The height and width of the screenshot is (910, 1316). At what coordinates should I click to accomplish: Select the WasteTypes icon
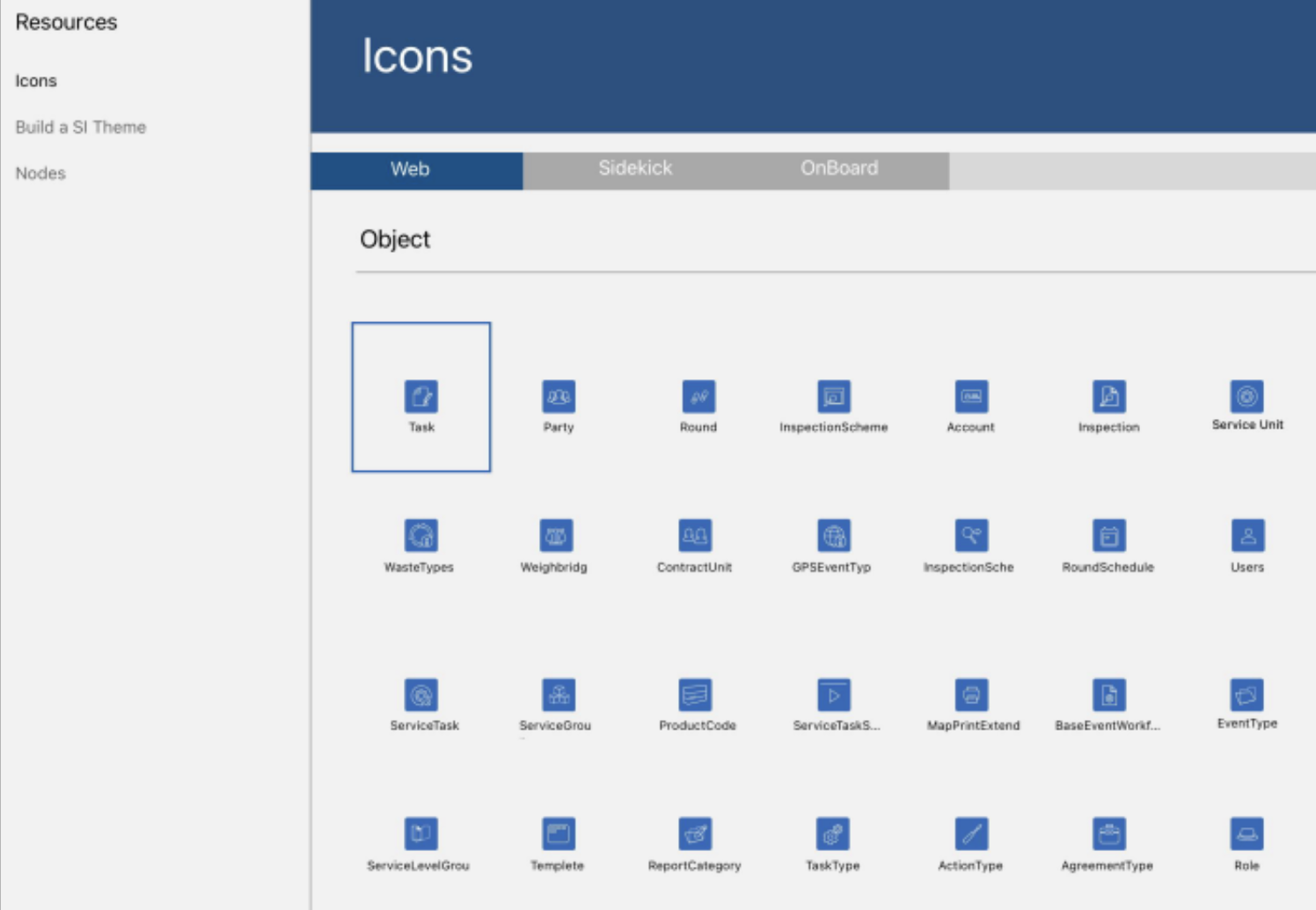pos(421,537)
